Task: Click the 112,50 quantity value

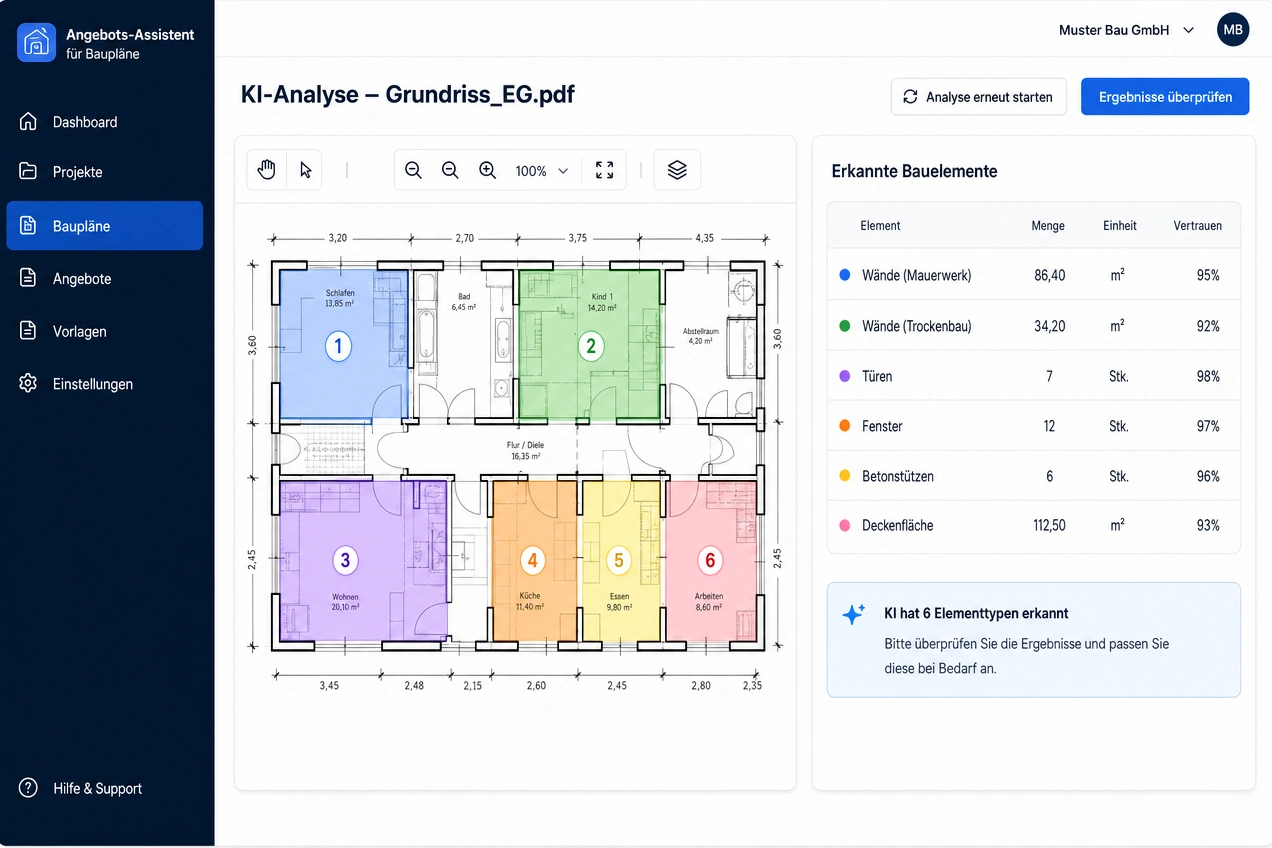Action: pos(1049,525)
